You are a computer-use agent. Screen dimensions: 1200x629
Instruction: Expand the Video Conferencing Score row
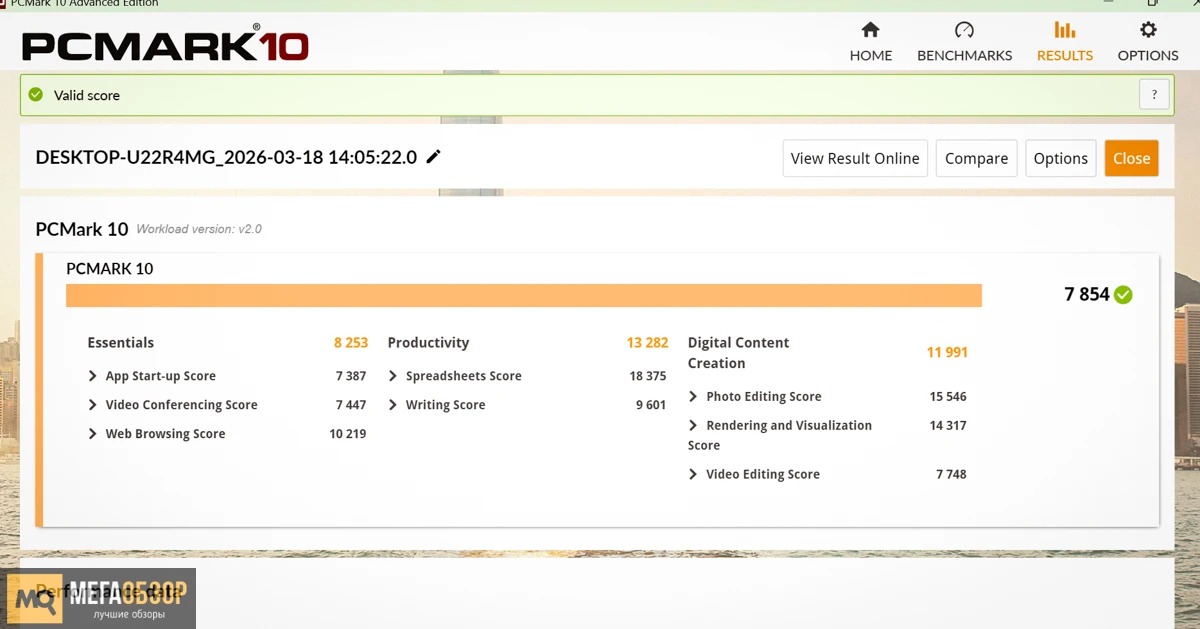pyautogui.click(x=93, y=405)
